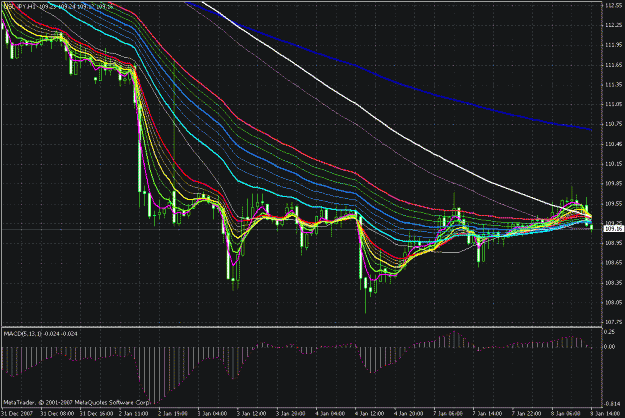Click the 8 Jan 06:00 time label
Viewport: 625px width, 418px height.
pyautogui.click(x=567, y=414)
